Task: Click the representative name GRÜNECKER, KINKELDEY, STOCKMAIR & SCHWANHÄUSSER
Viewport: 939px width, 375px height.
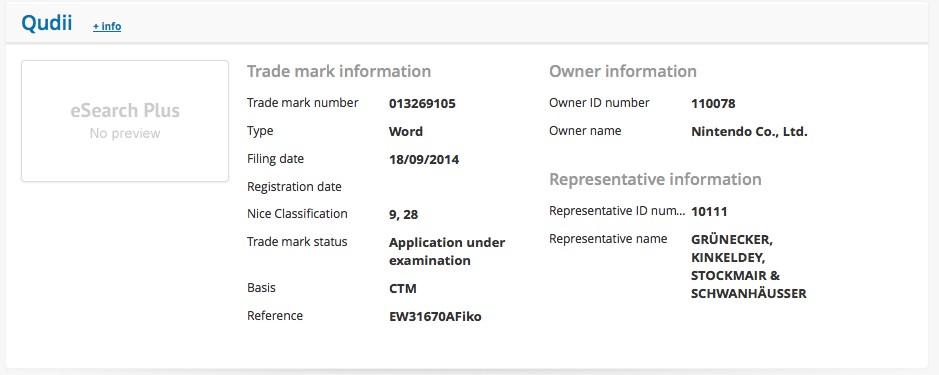Action: coord(749,267)
